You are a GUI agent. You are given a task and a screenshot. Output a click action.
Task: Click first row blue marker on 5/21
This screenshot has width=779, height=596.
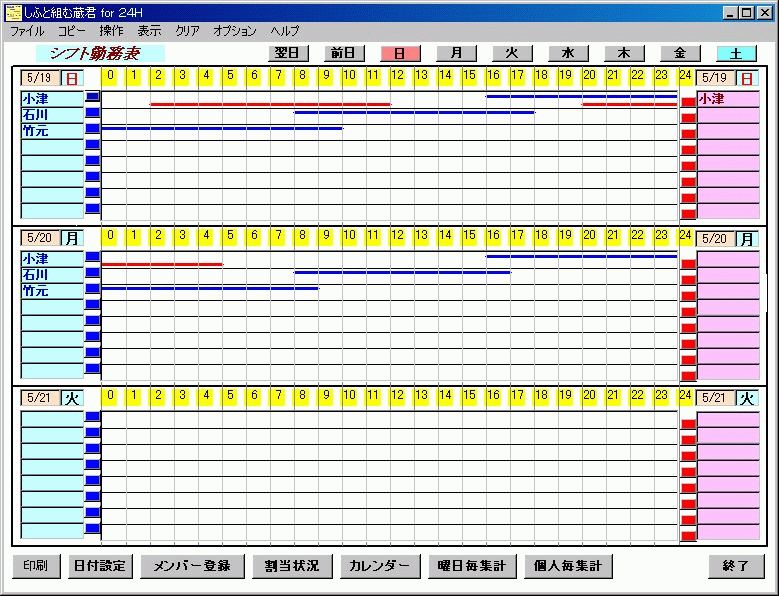point(92,416)
